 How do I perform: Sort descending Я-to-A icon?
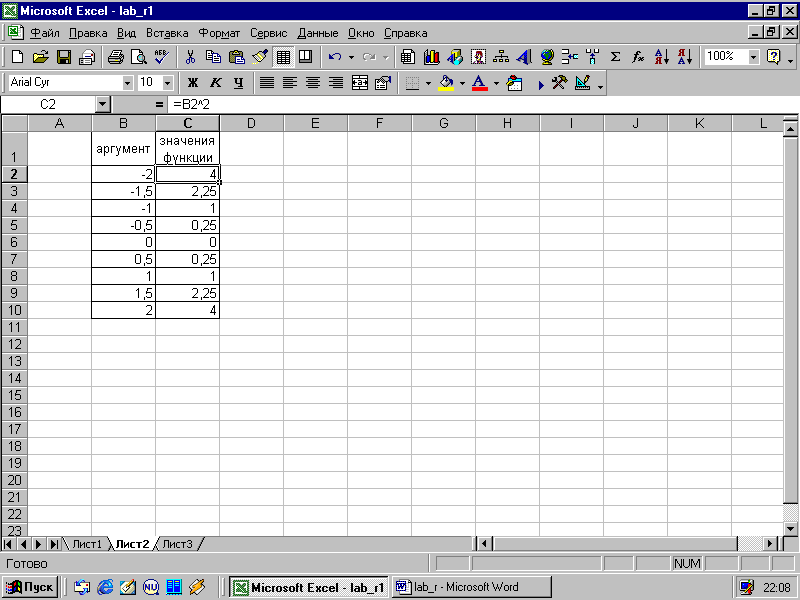pyautogui.click(x=685, y=57)
